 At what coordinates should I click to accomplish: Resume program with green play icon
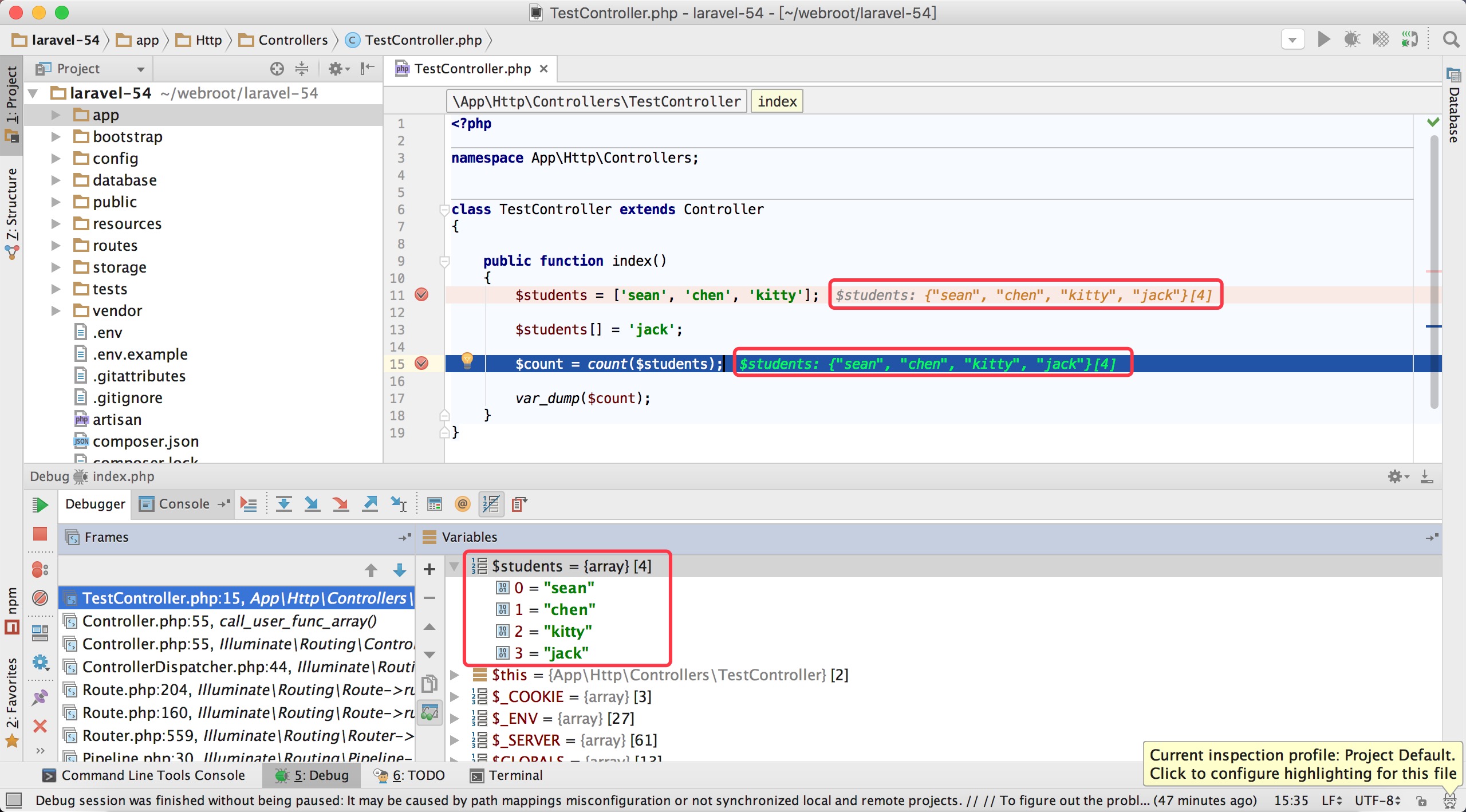tap(40, 504)
